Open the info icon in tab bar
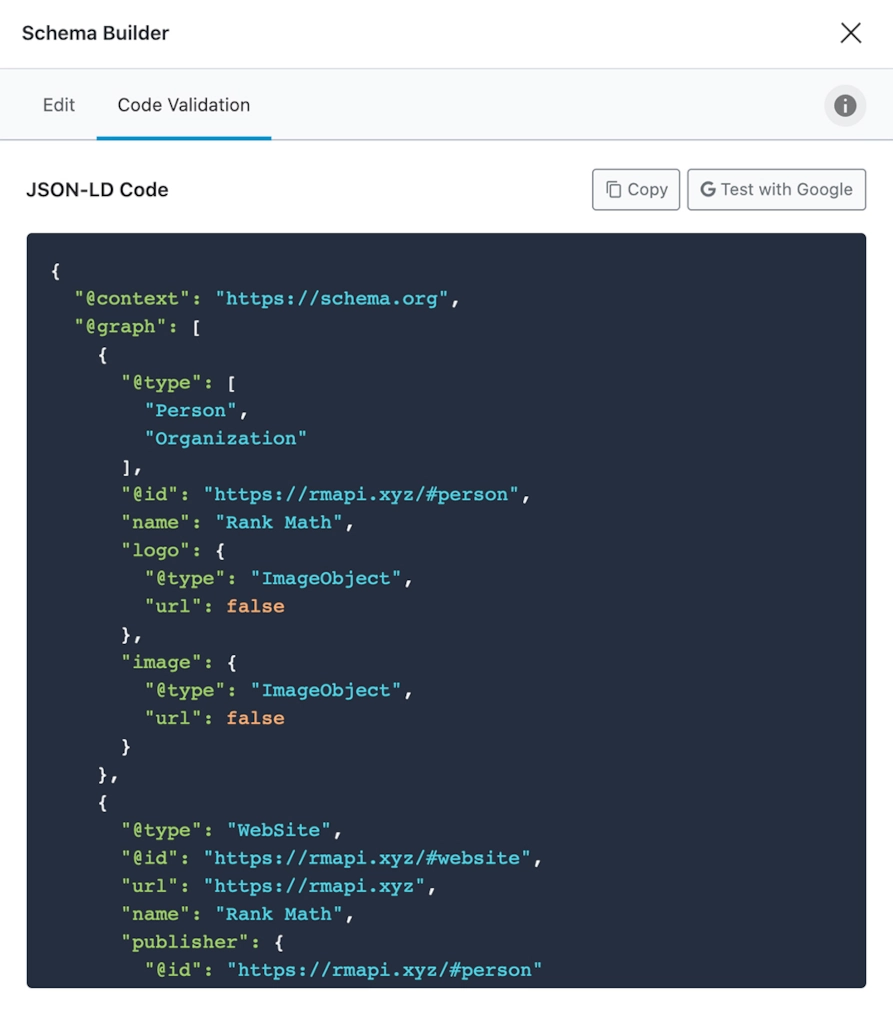 845,105
